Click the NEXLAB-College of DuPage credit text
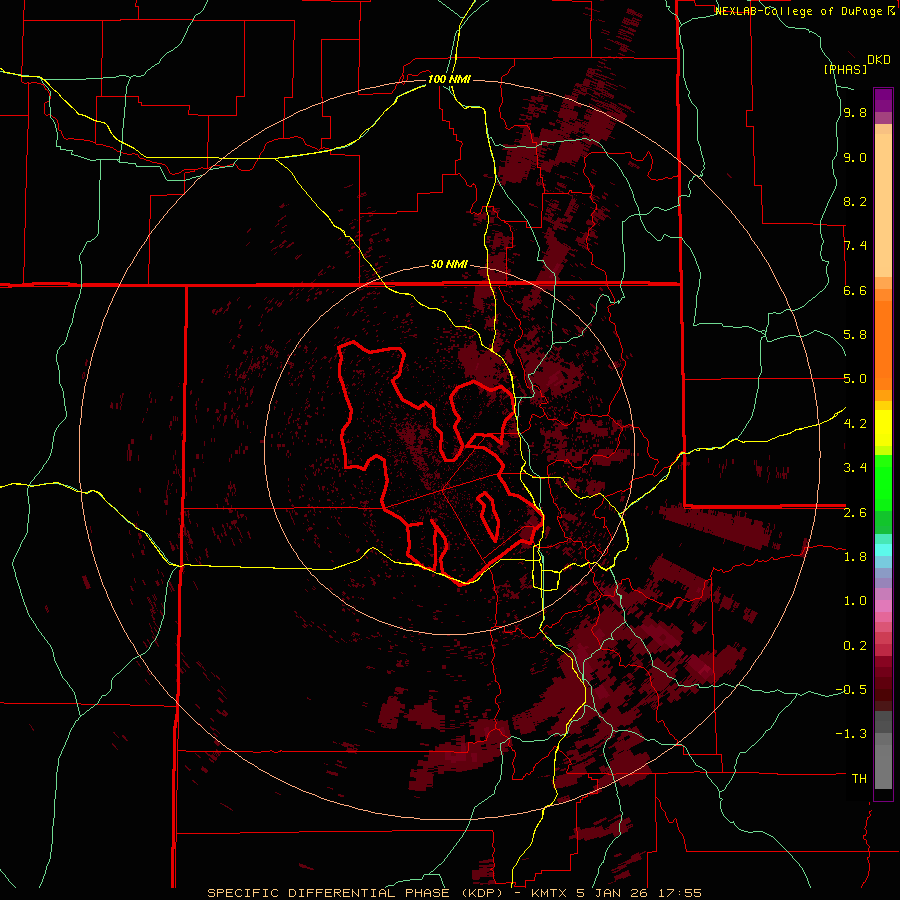The height and width of the screenshot is (900, 900). click(800, 11)
